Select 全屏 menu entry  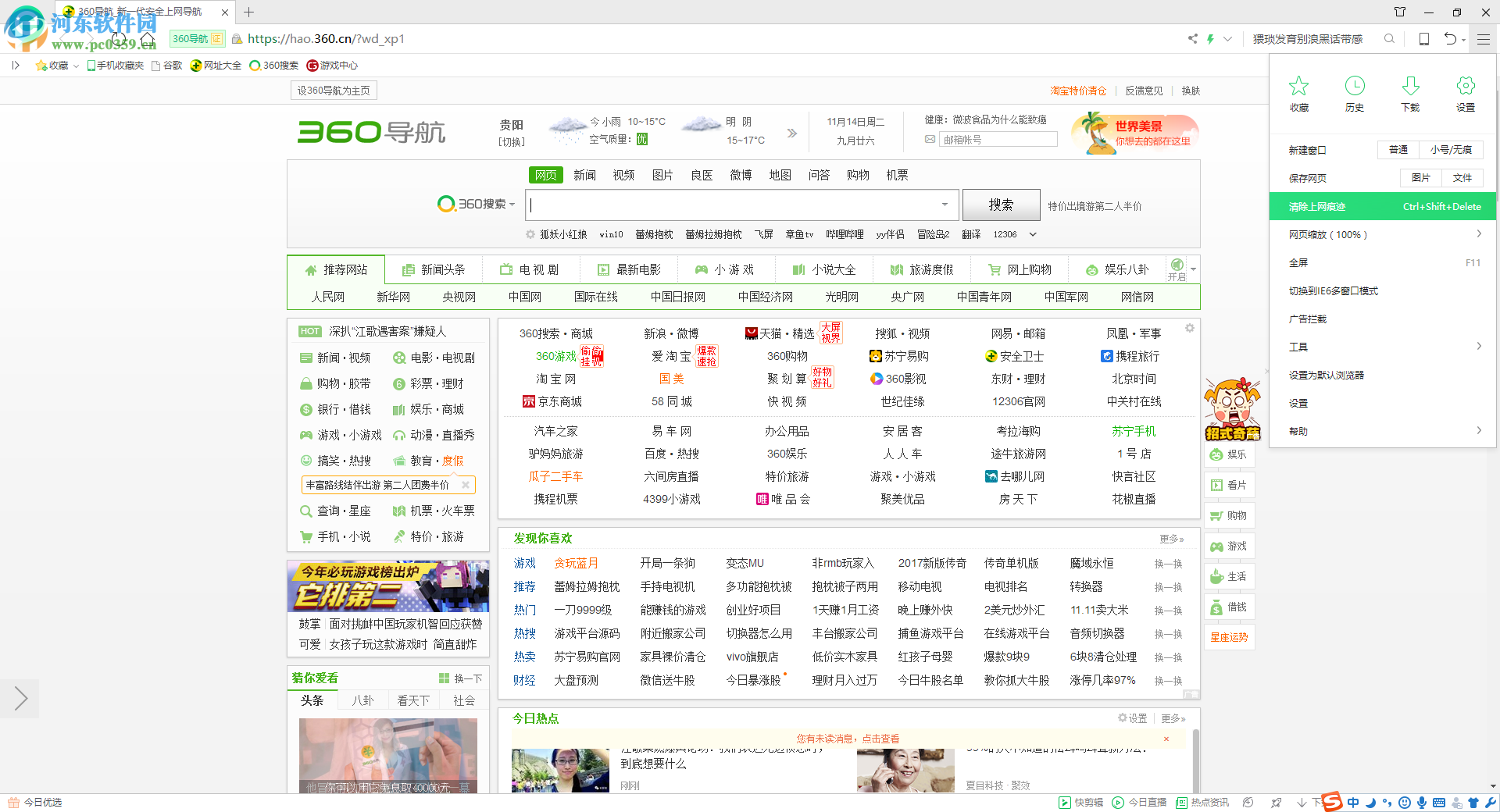pyautogui.click(x=1383, y=262)
